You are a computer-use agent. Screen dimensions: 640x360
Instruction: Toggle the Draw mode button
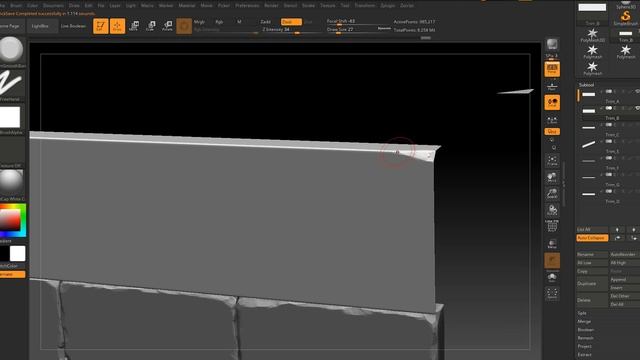[118, 26]
